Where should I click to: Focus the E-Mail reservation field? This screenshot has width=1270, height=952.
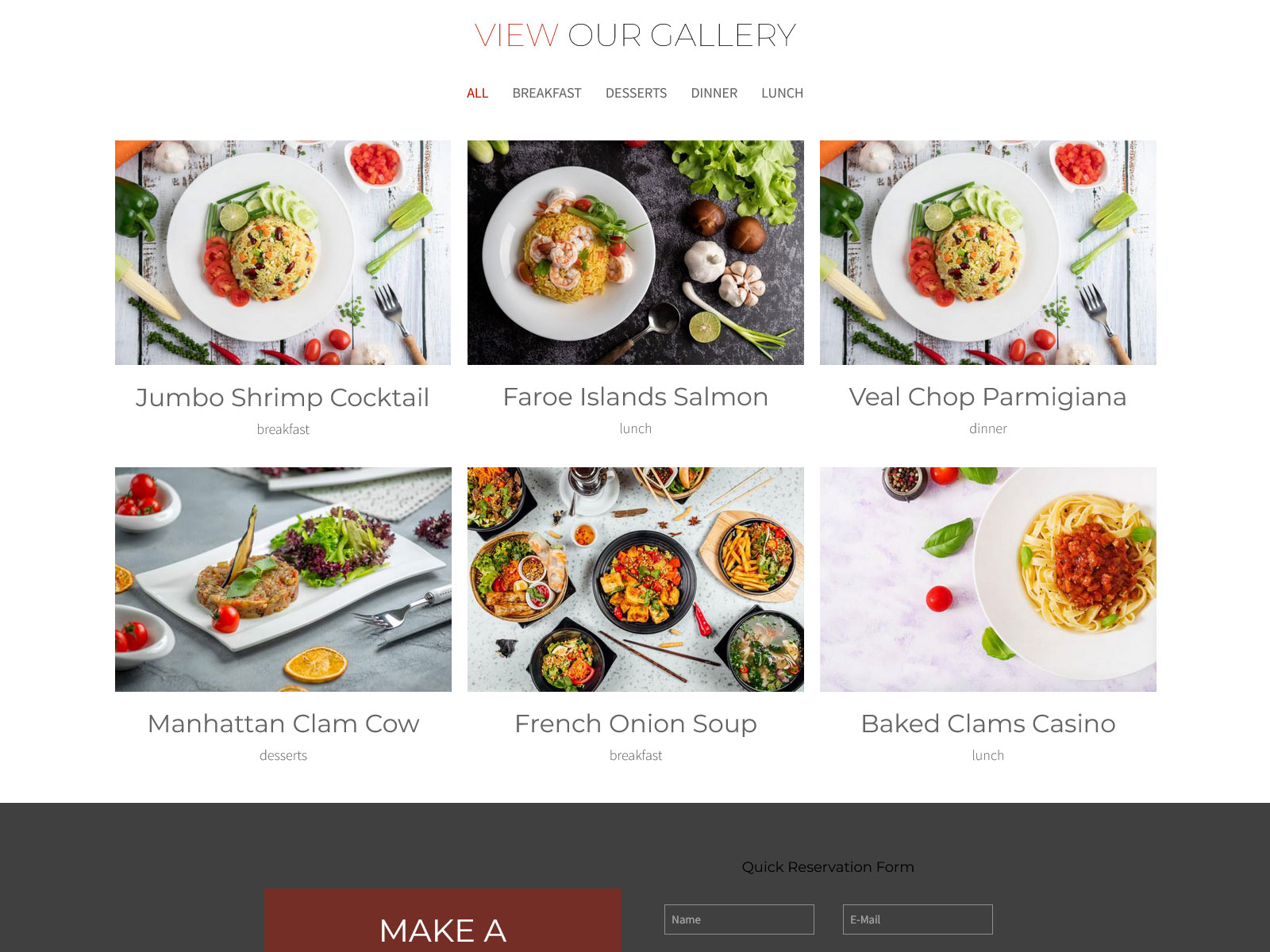click(918, 919)
